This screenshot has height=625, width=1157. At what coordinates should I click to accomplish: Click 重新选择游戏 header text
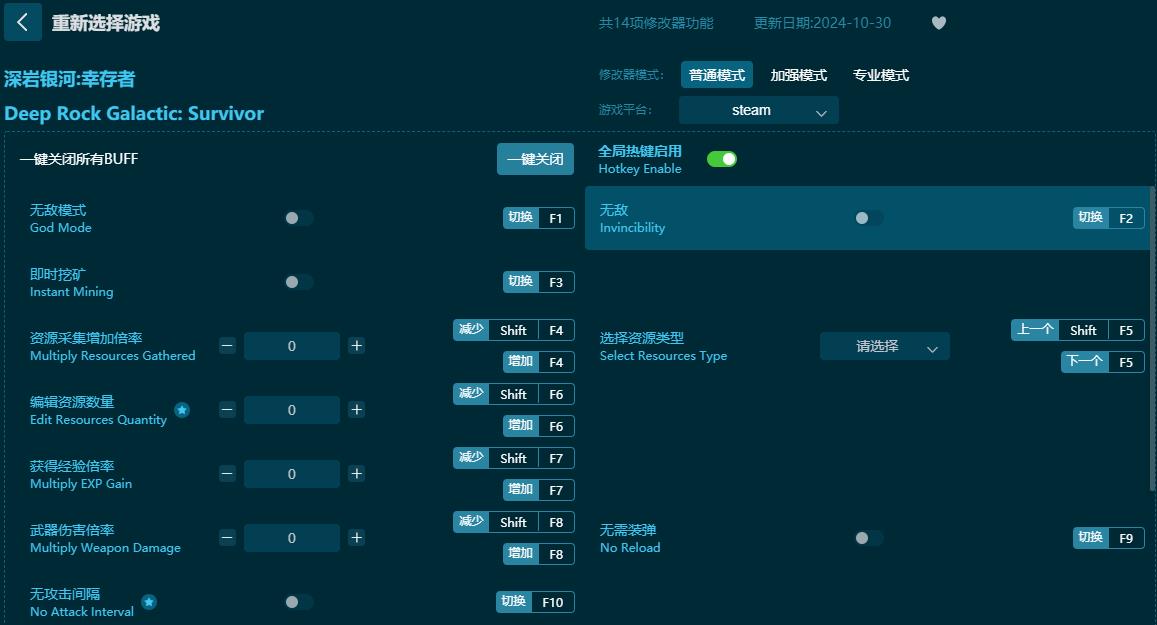(106, 23)
